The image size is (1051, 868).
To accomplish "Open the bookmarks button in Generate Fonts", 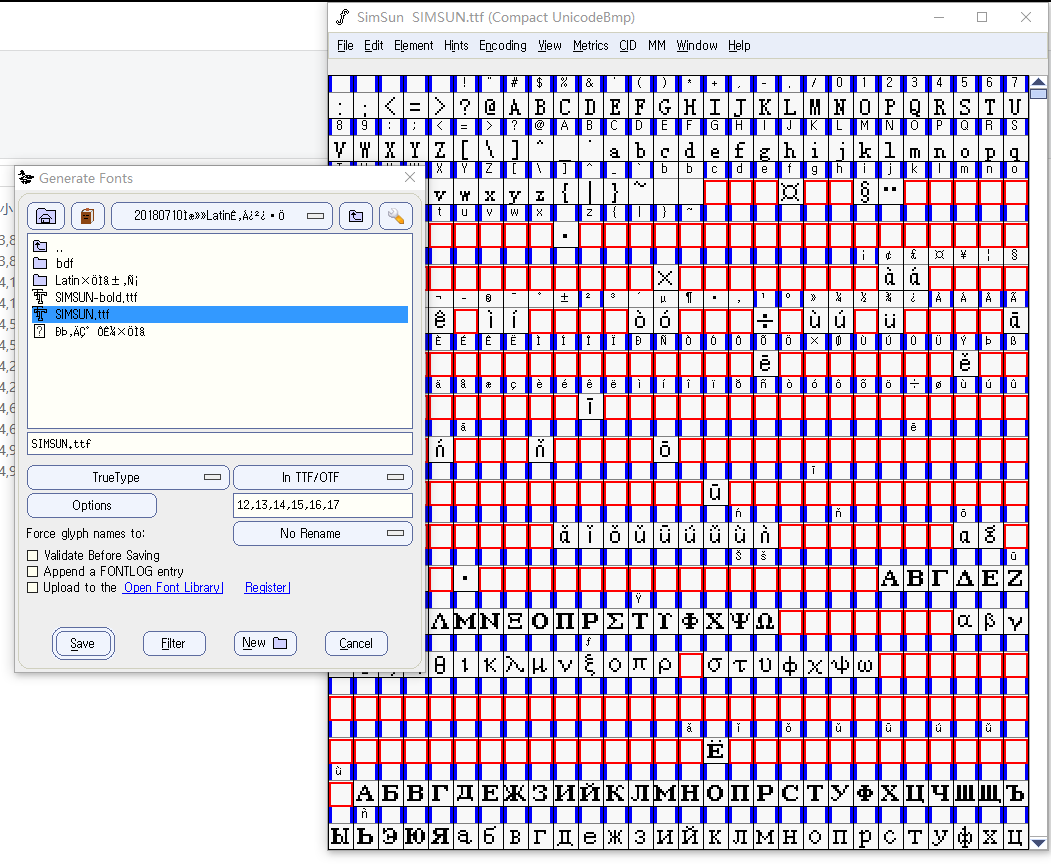I will 87,216.
